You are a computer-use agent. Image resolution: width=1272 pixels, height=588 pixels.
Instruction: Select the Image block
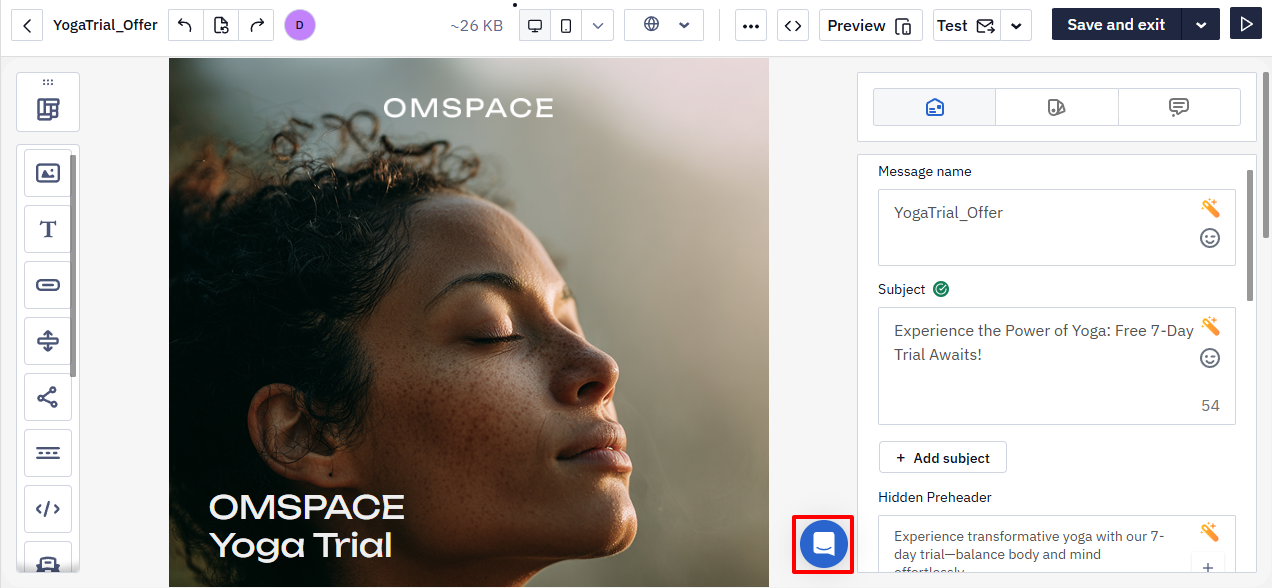click(48, 173)
